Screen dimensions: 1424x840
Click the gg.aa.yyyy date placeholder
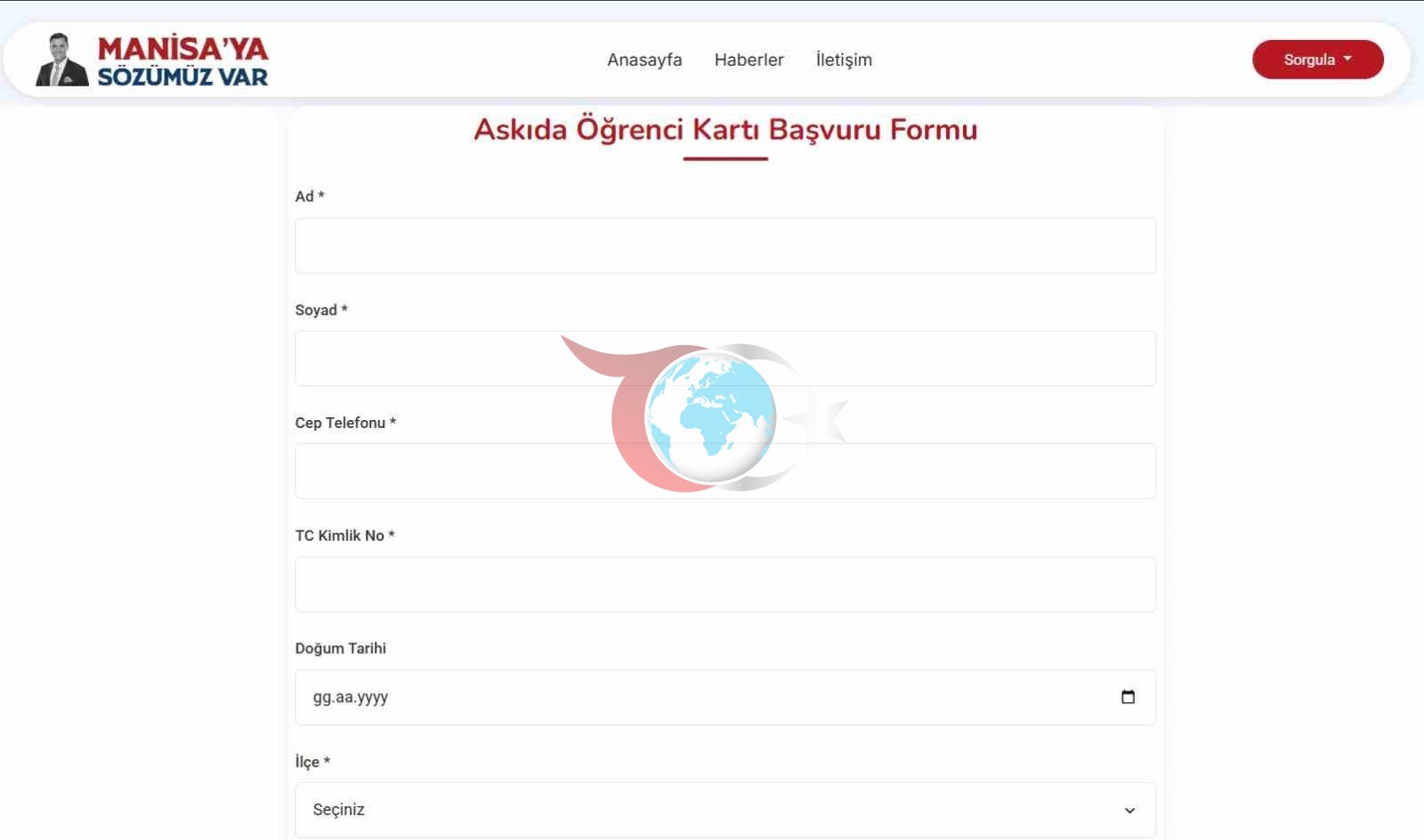(351, 697)
